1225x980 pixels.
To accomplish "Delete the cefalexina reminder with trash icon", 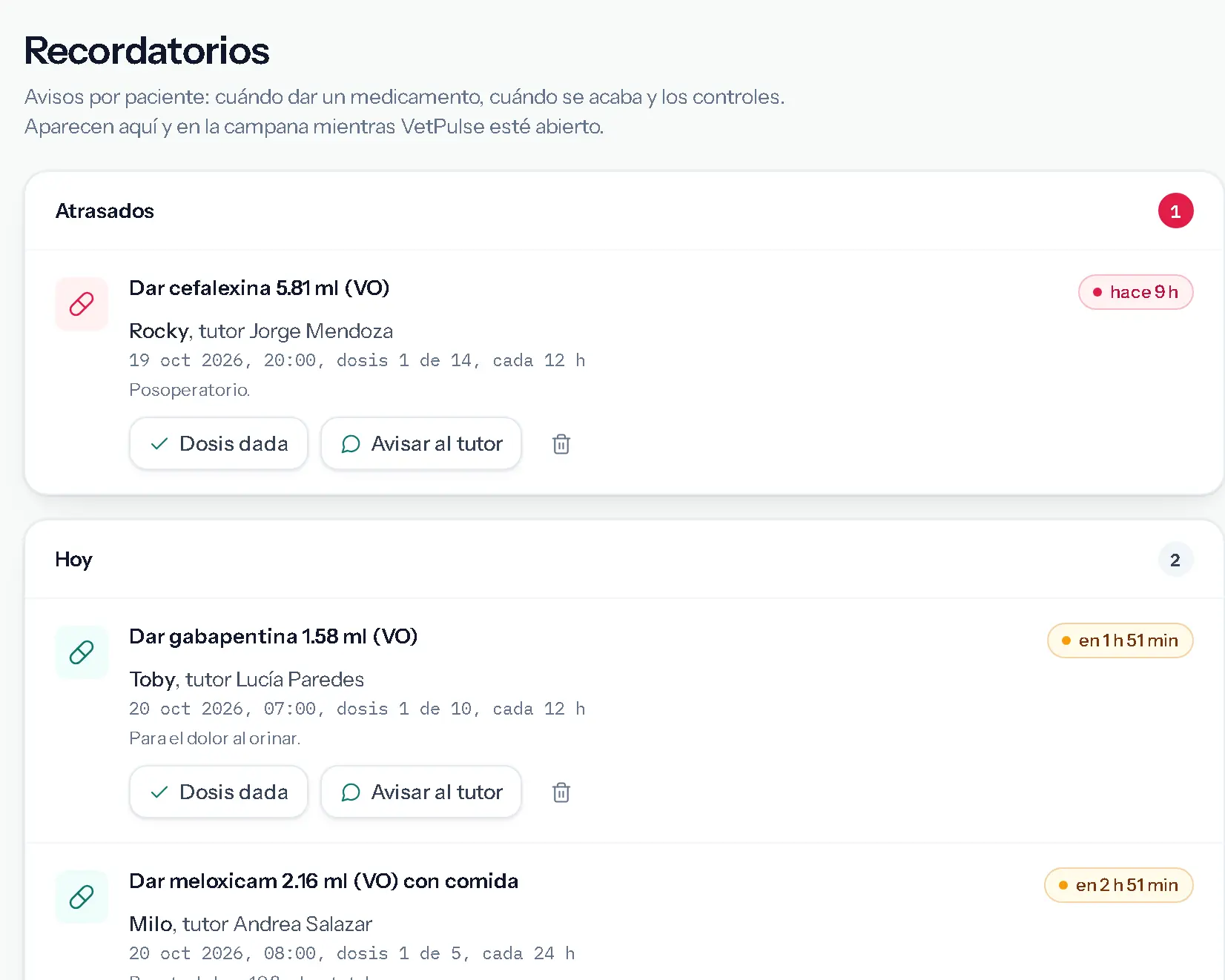I will (561, 444).
